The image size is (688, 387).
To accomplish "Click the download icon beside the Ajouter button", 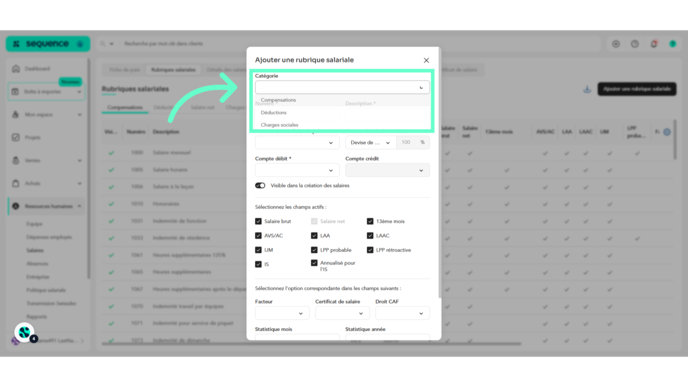I will tap(587, 89).
